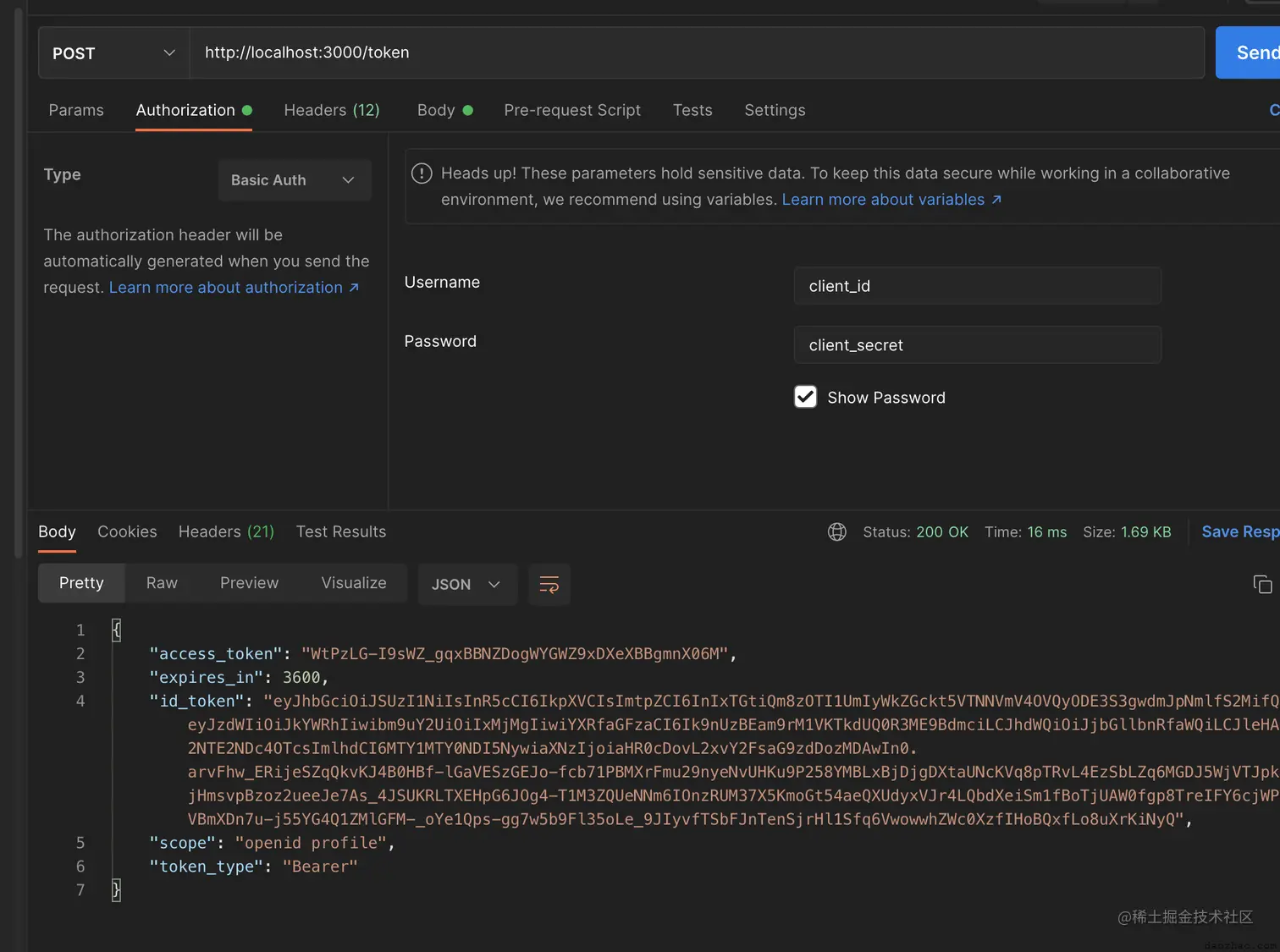
Task: Open response Headers (21) tab
Action: pos(226,531)
